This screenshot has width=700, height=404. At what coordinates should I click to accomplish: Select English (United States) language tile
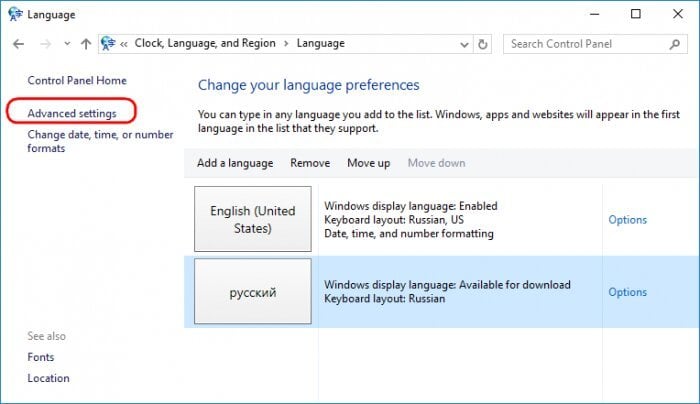pos(253,219)
